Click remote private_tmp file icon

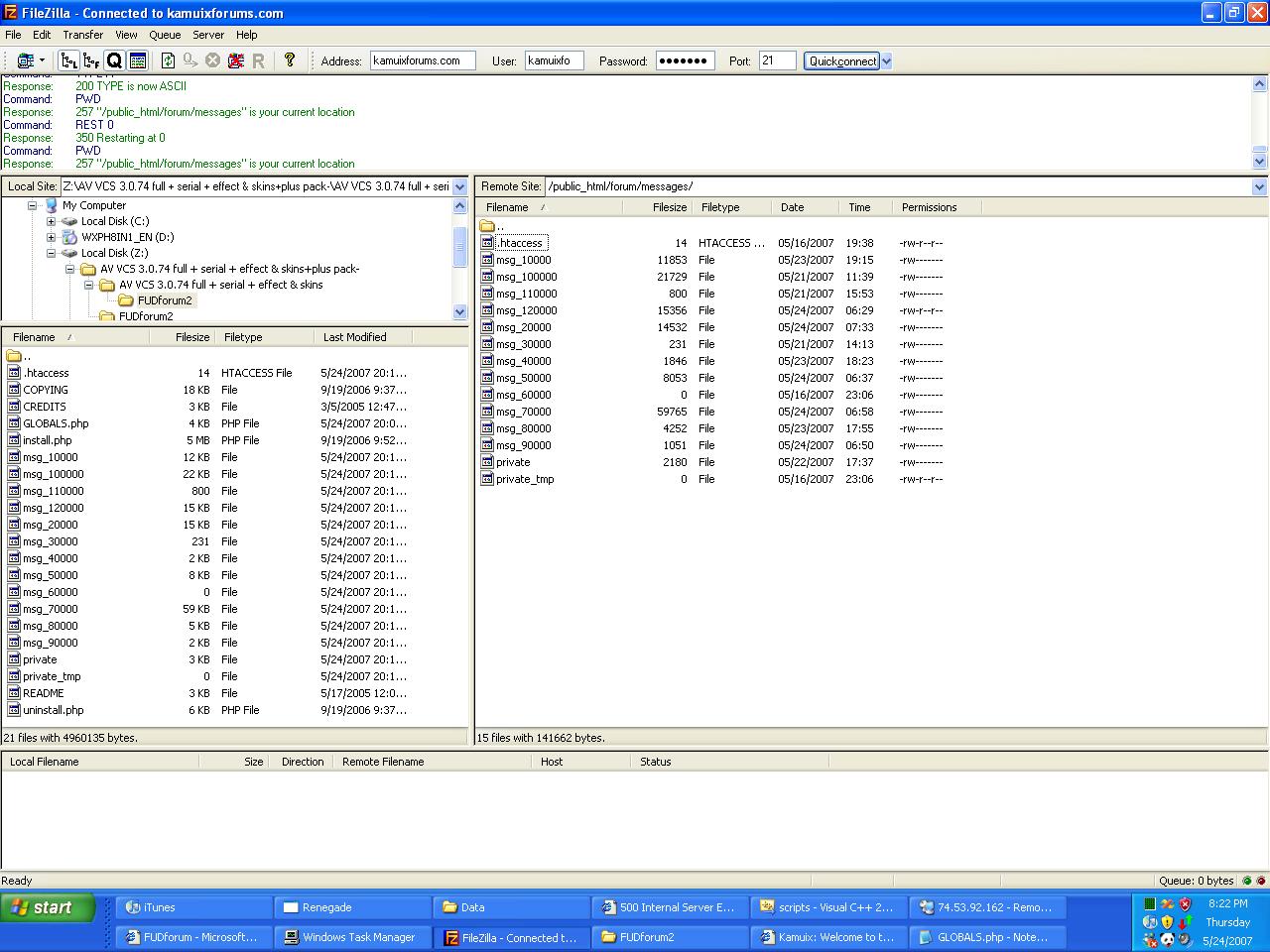(x=487, y=479)
